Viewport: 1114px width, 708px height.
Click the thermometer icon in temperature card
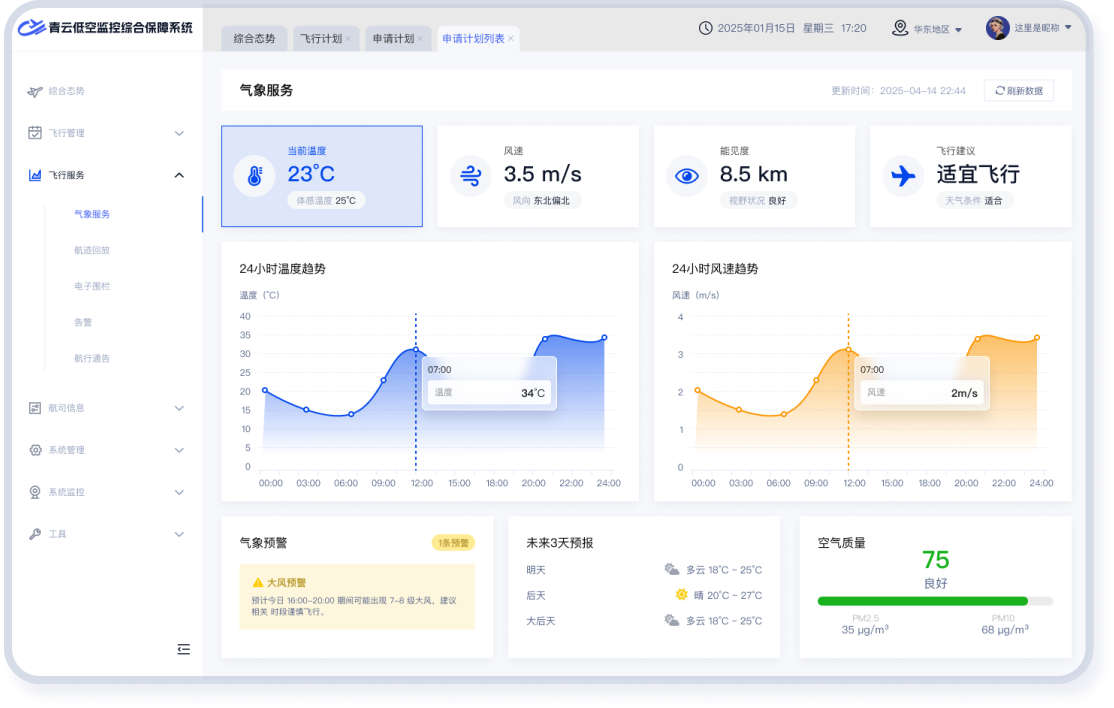pos(254,177)
